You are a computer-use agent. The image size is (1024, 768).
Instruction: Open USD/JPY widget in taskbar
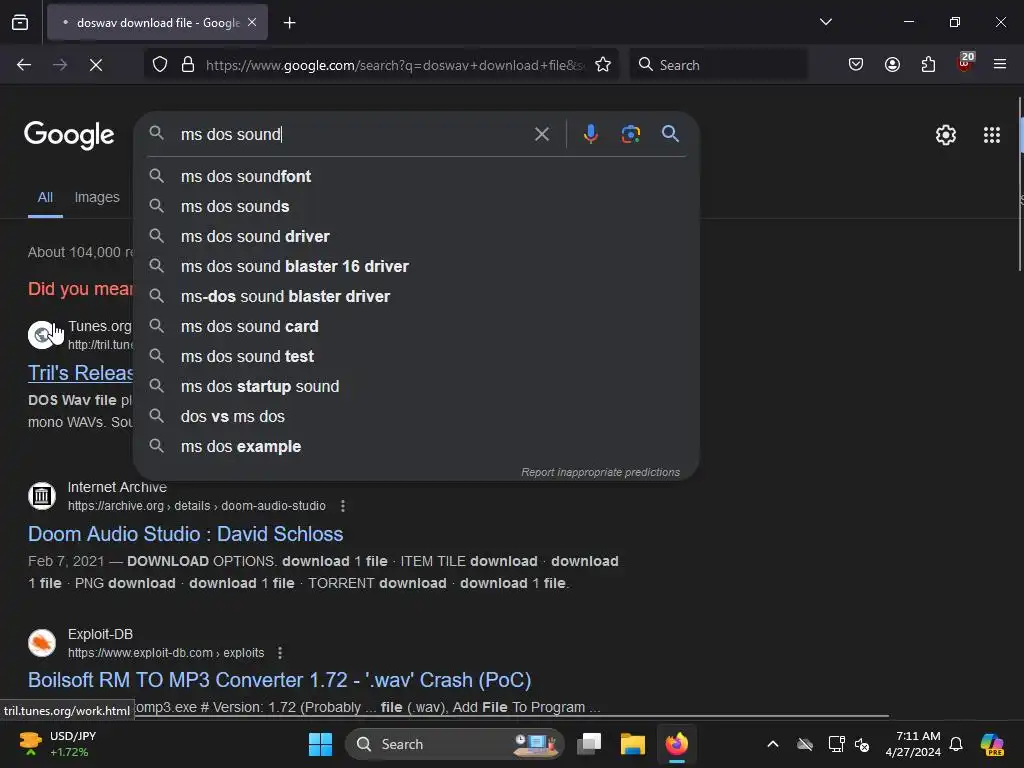pos(59,744)
